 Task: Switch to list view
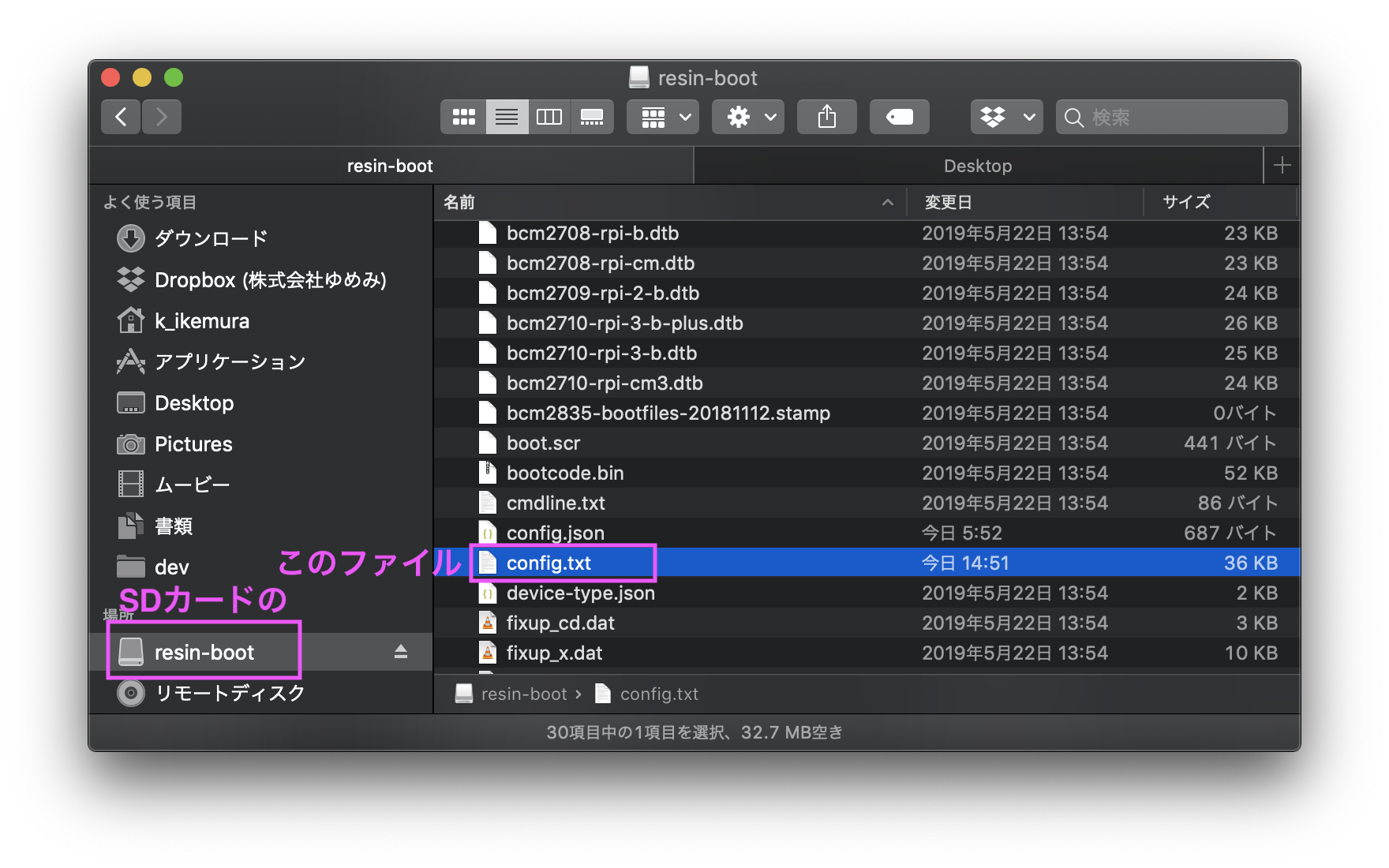[507, 117]
